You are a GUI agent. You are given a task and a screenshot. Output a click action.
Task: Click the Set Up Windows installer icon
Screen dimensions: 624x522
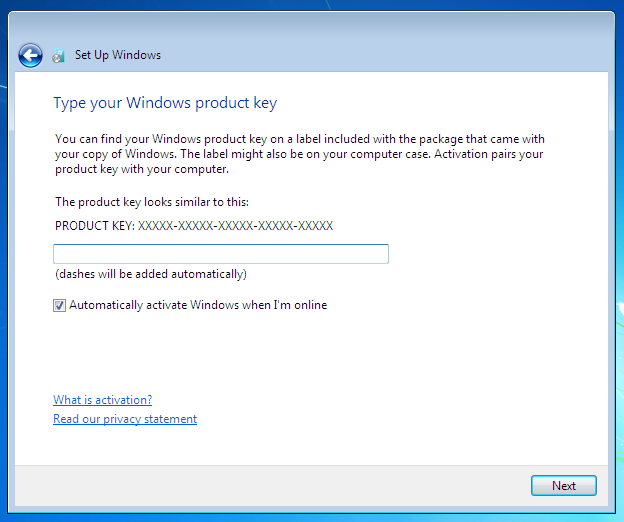coord(58,56)
